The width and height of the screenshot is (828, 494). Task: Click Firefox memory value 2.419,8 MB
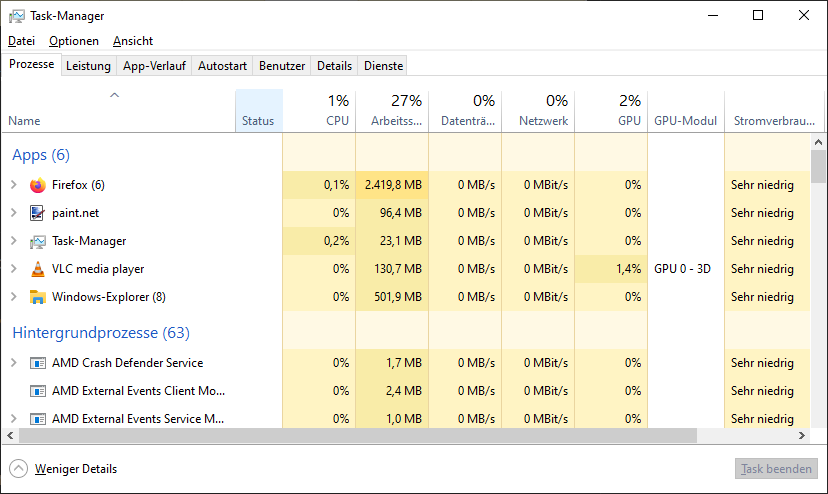click(393, 185)
